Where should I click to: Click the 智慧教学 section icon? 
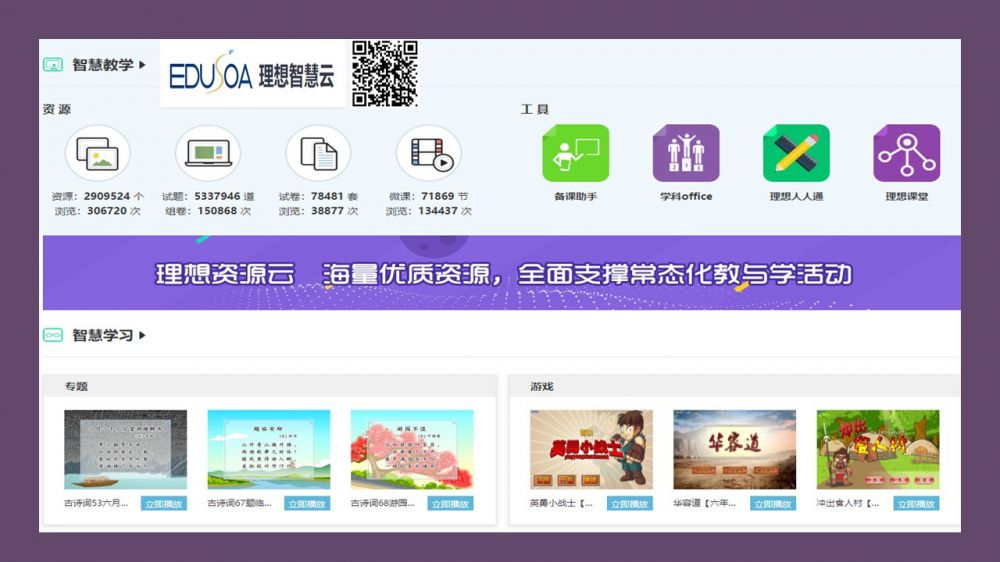[53, 65]
